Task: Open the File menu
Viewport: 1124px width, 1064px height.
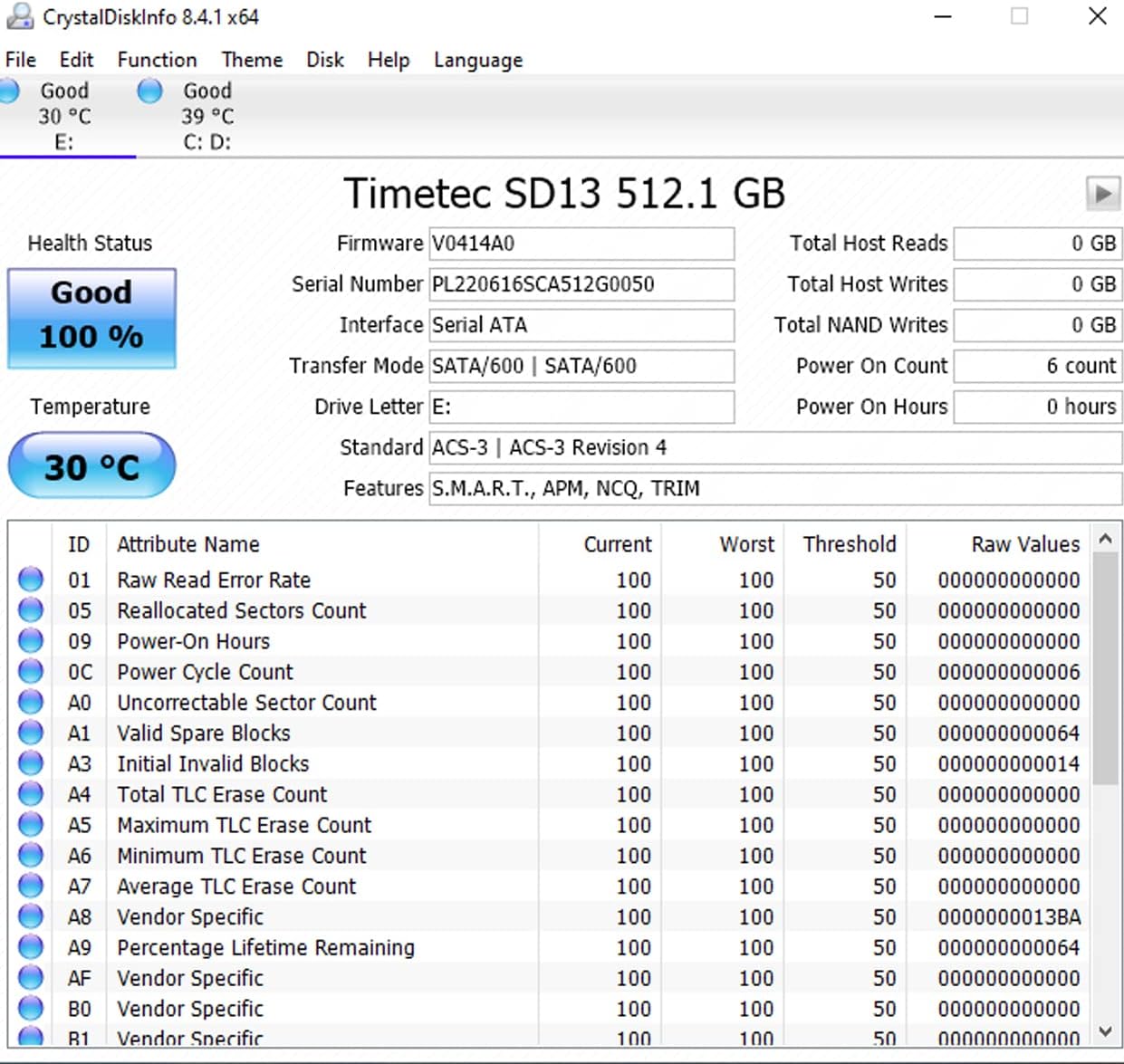Action: pos(21,60)
